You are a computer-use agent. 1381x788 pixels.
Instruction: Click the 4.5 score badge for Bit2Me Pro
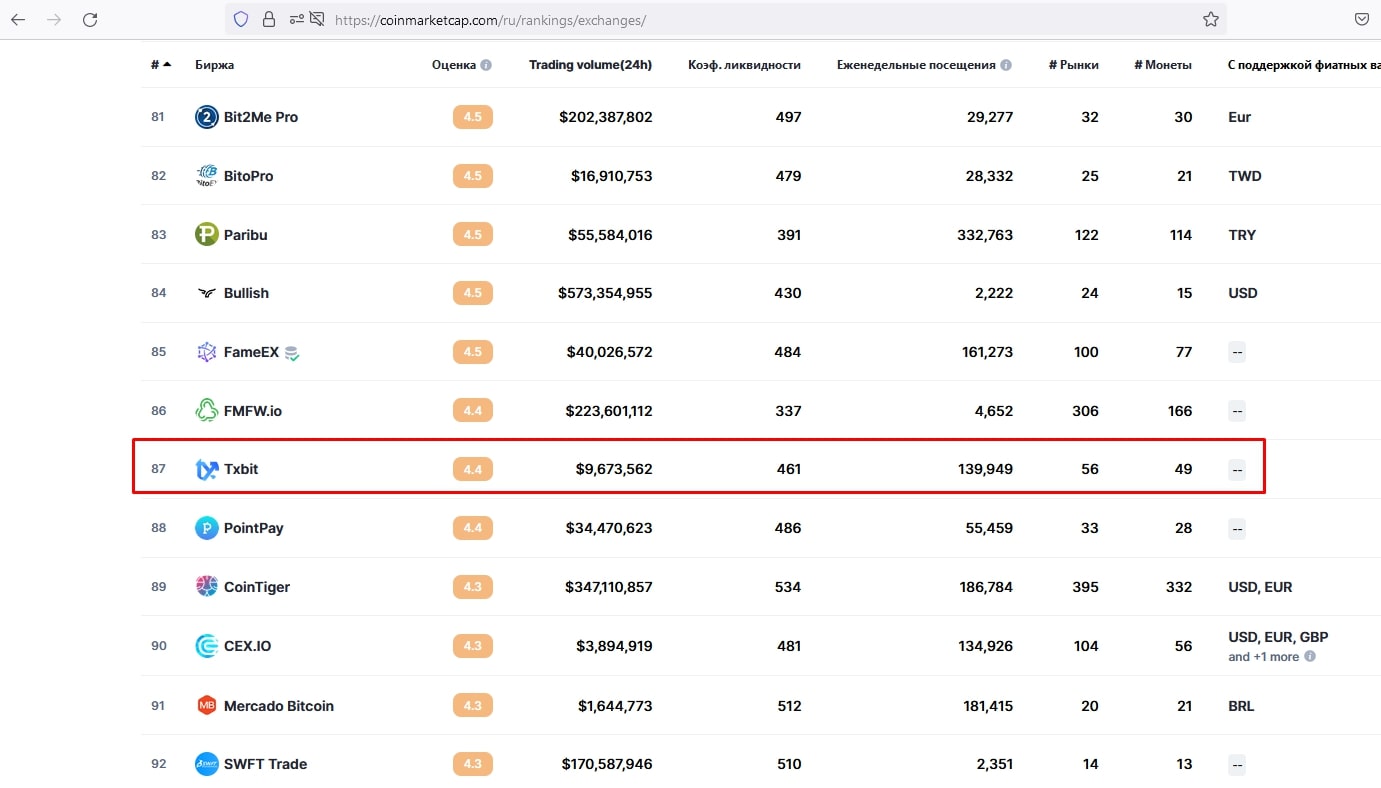click(x=473, y=117)
